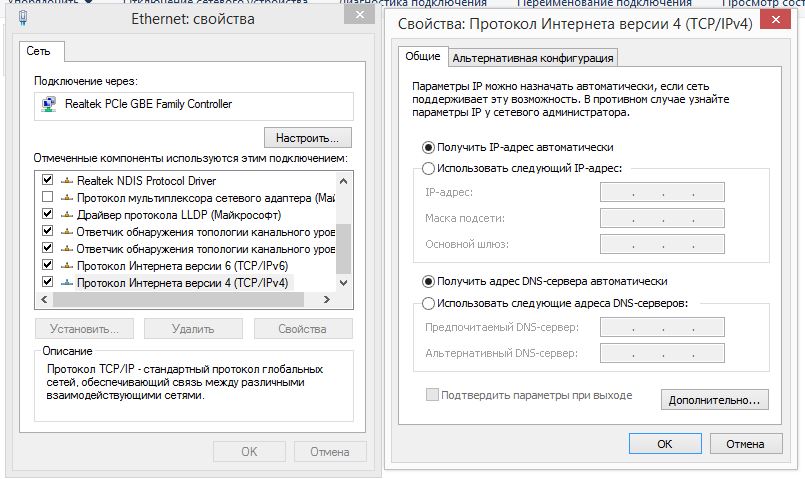Screen dimensions: 805x479
Task: Select the Протокол Интернета версии 4 (TCP/IPv4) row
Action: click(x=186, y=282)
